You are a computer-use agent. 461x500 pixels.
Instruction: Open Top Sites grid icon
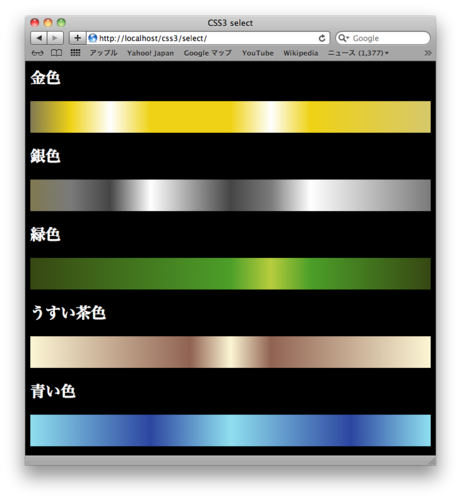pyautogui.click(x=75, y=53)
